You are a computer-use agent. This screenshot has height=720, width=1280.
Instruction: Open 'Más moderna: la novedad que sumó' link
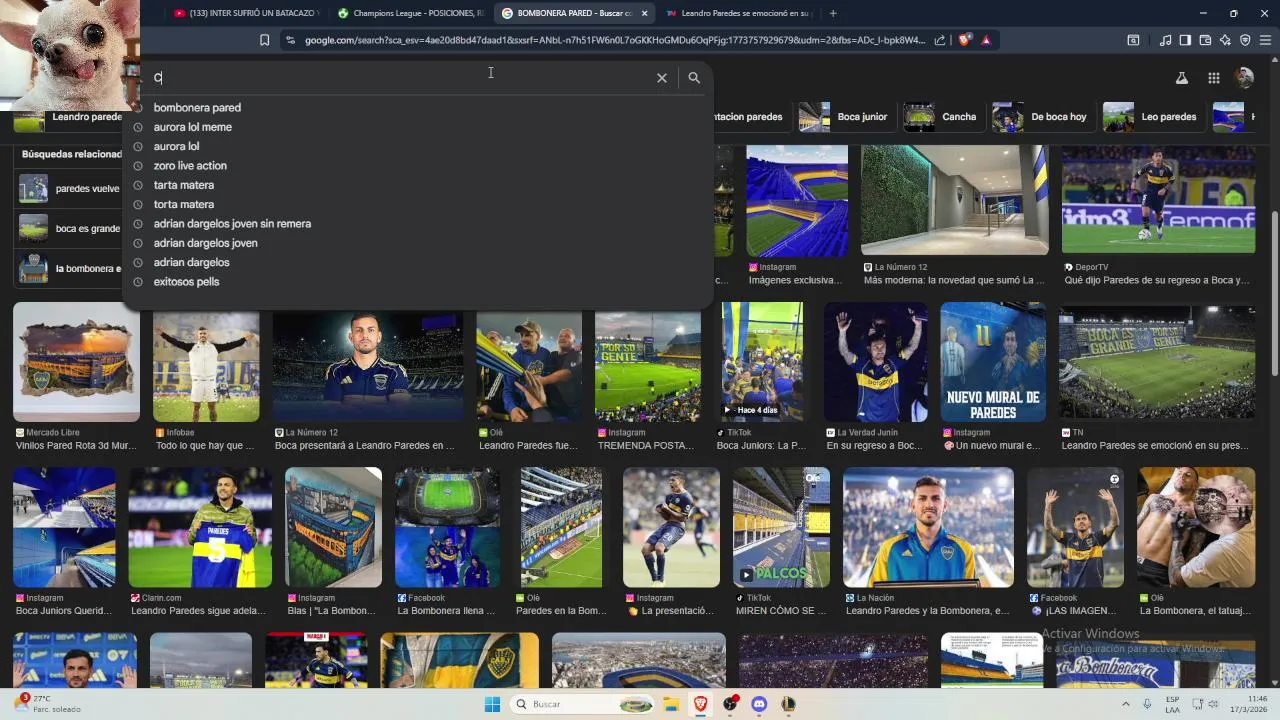954,281
